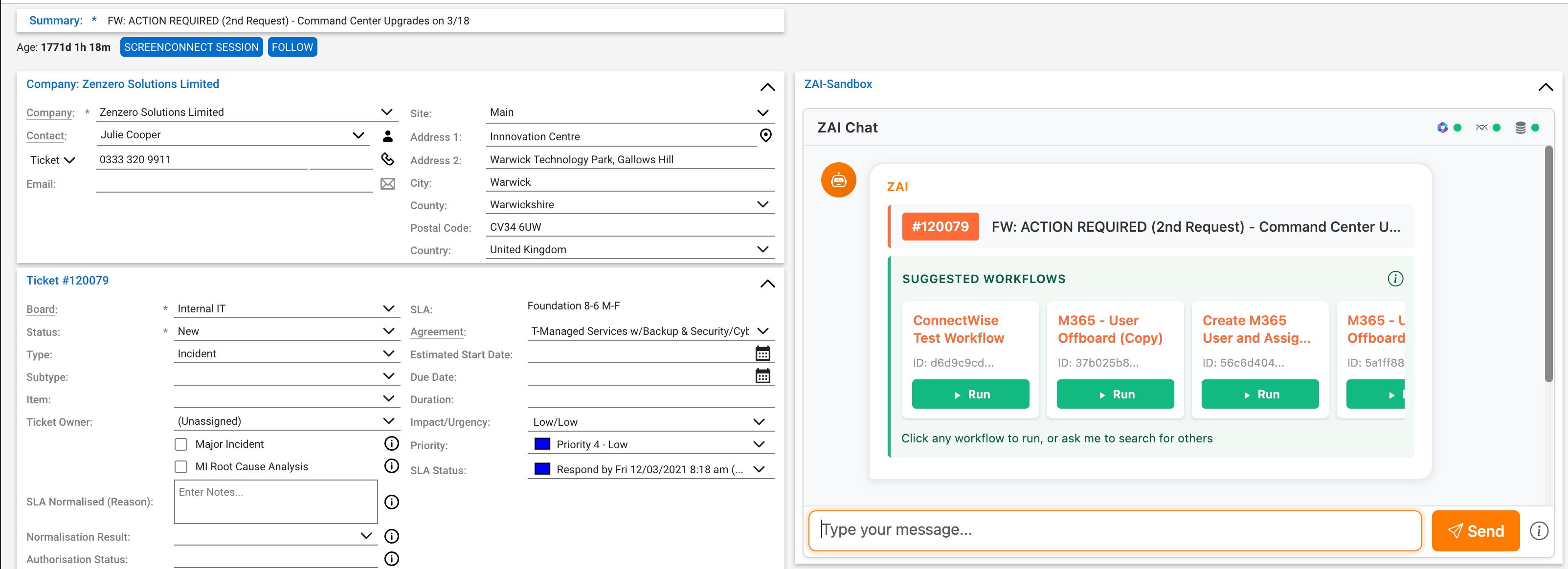1568x569 pixels.
Task: Open the Contact dropdown for Julie Cooper
Action: click(358, 135)
